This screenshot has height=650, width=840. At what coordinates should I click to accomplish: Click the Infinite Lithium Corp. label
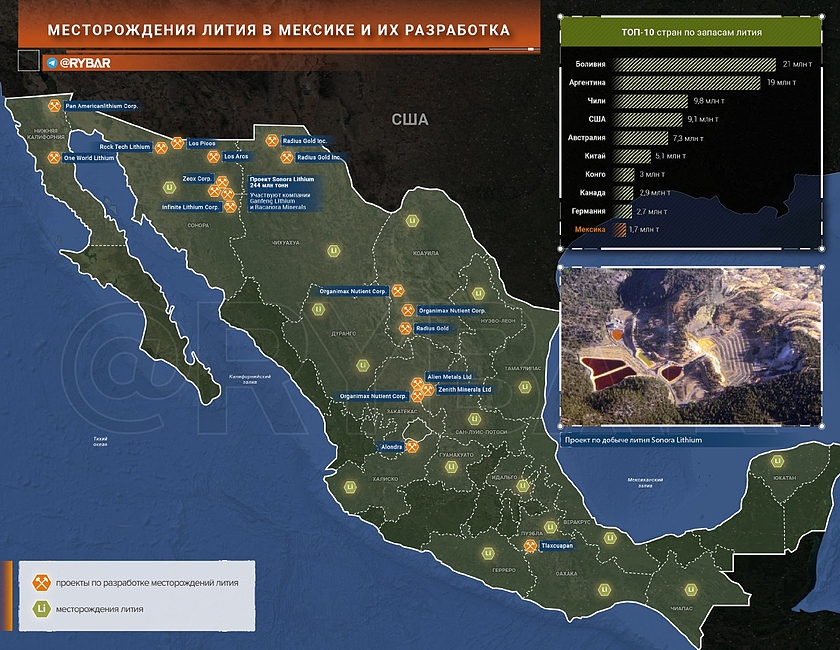click(190, 207)
